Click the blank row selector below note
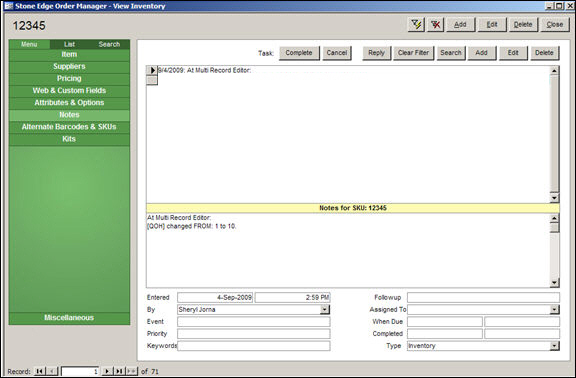The height and width of the screenshot is (378, 576). pos(152,80)
